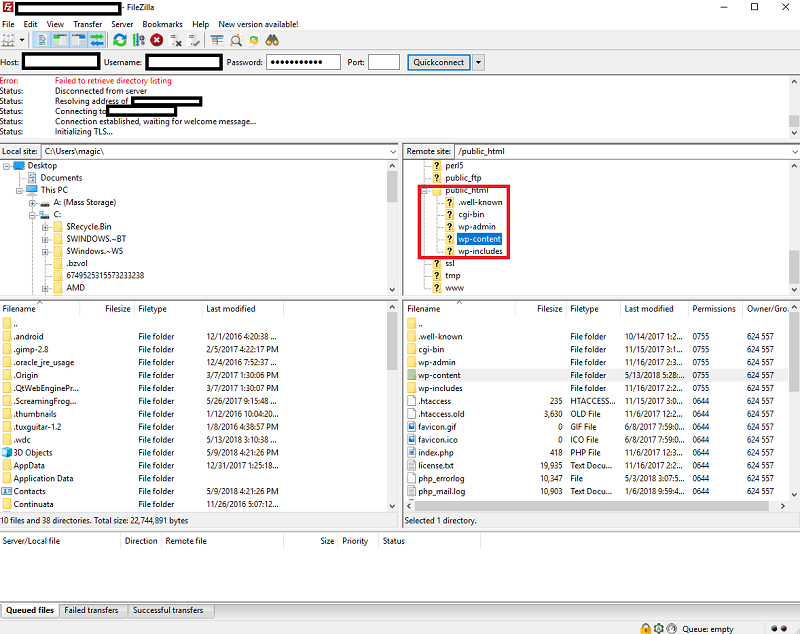Click the encryption lock status icon
This screenshot has height=634, width=800.
coord(645,628)
